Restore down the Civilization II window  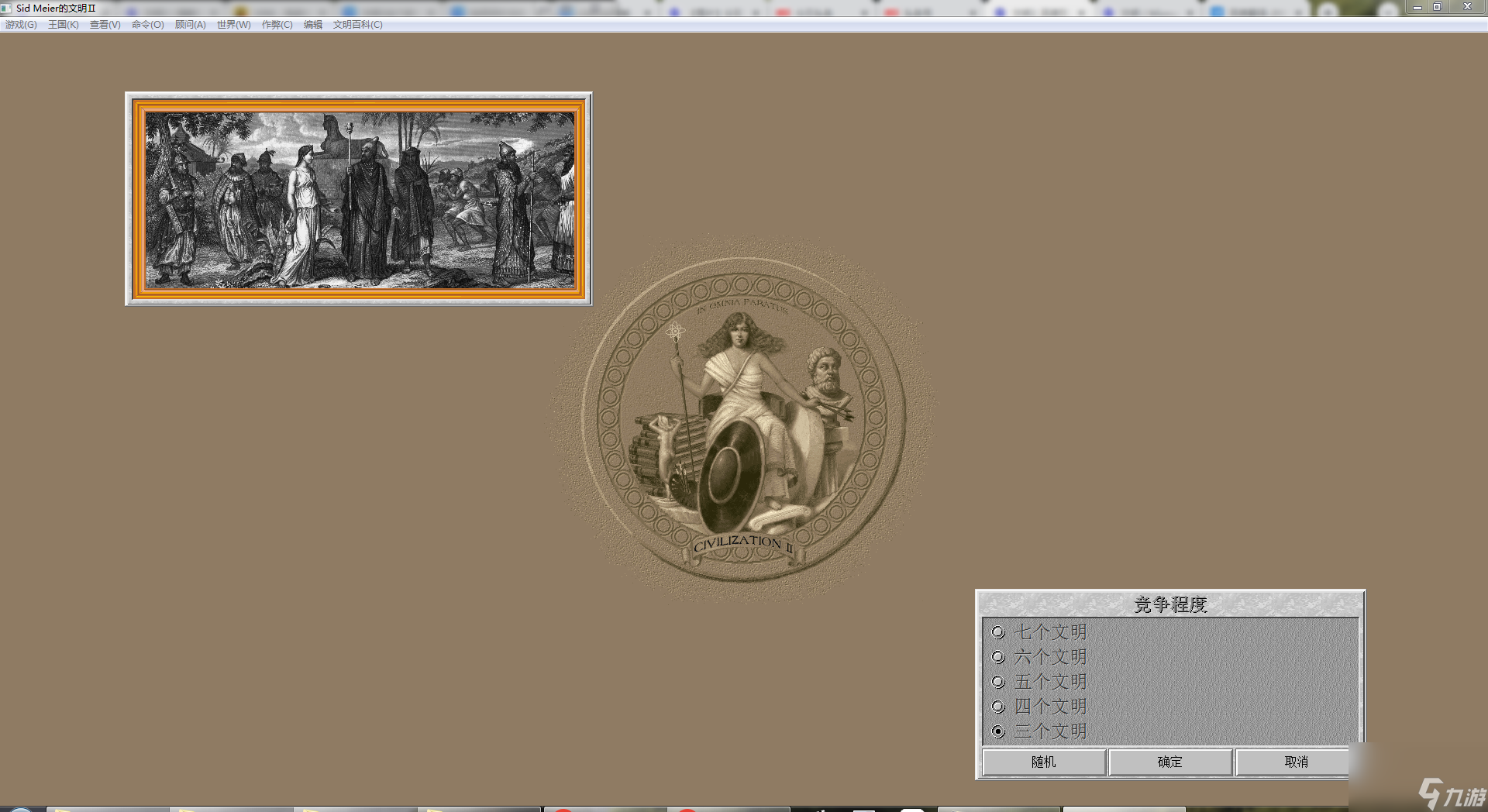pos(1438,7)
